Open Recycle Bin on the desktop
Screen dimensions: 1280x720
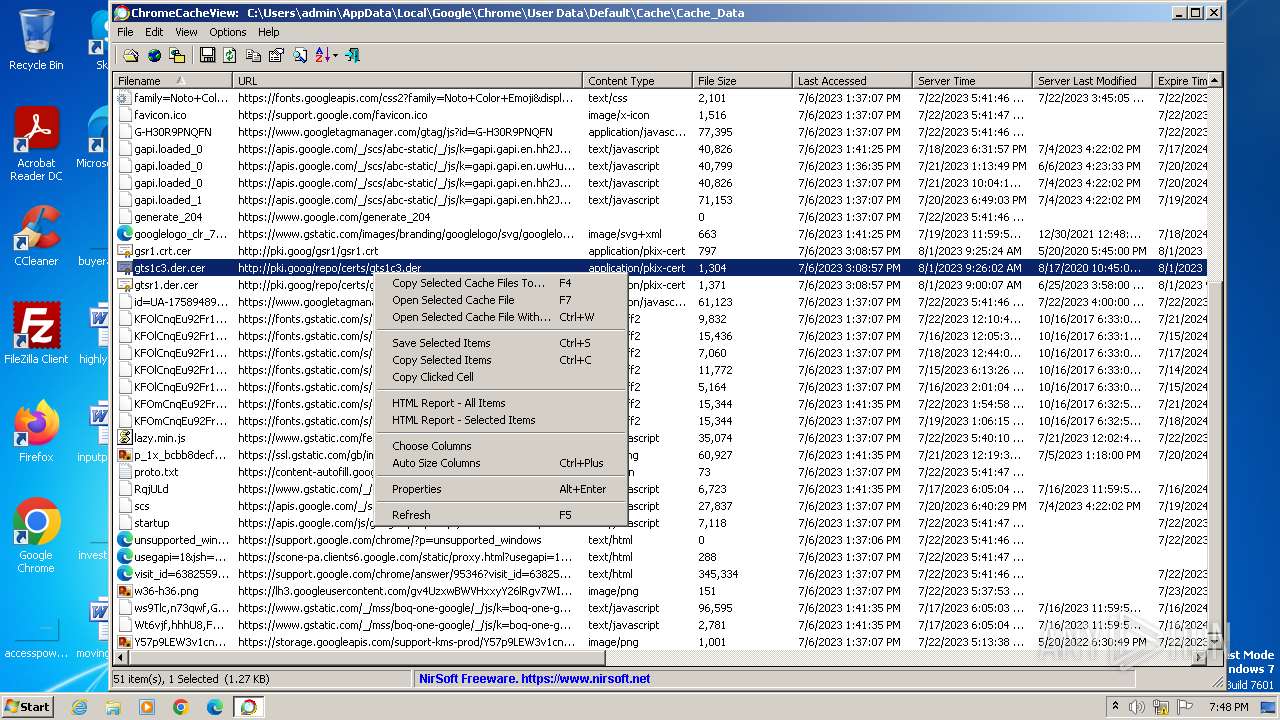[x=36, y=40]
